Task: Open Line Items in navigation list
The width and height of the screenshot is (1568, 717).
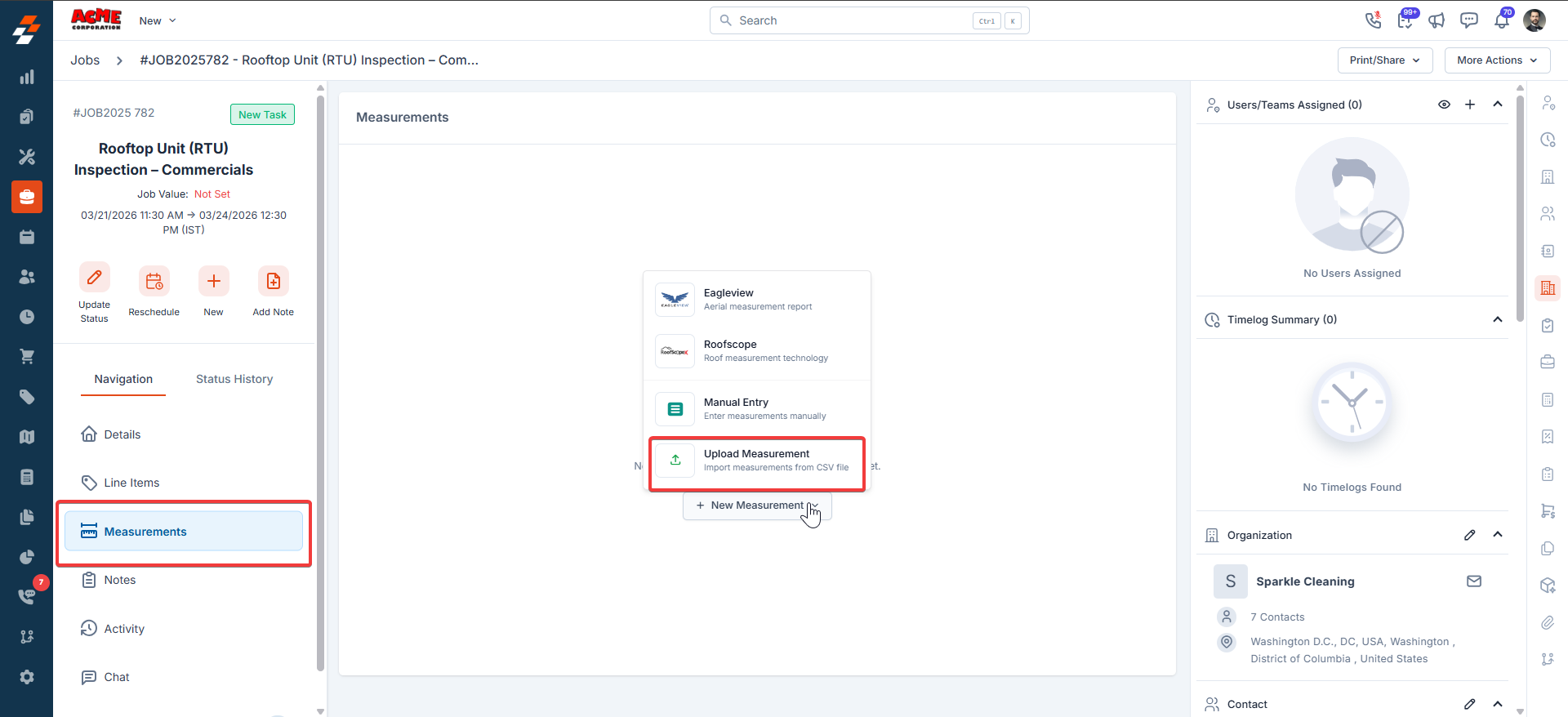Action: (120, 483)
